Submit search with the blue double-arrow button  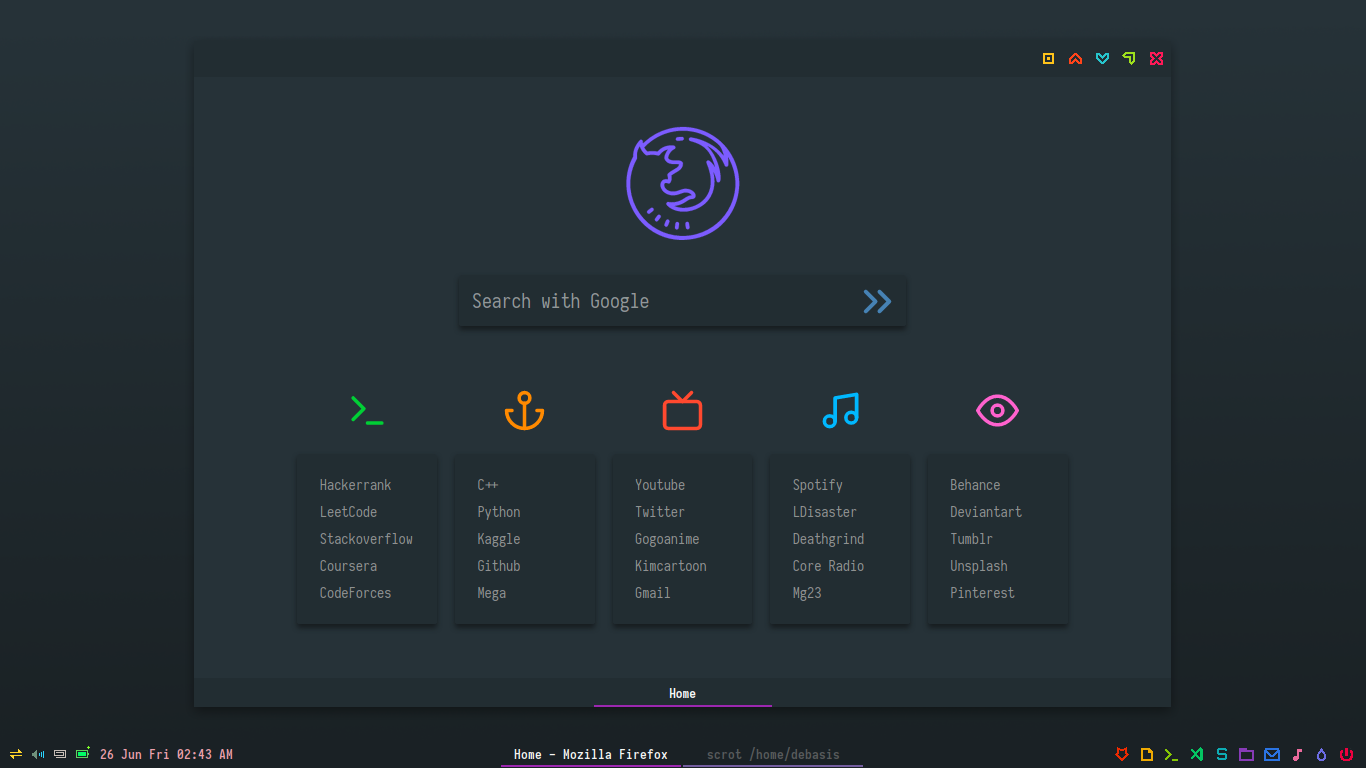[x=877, y=301]
